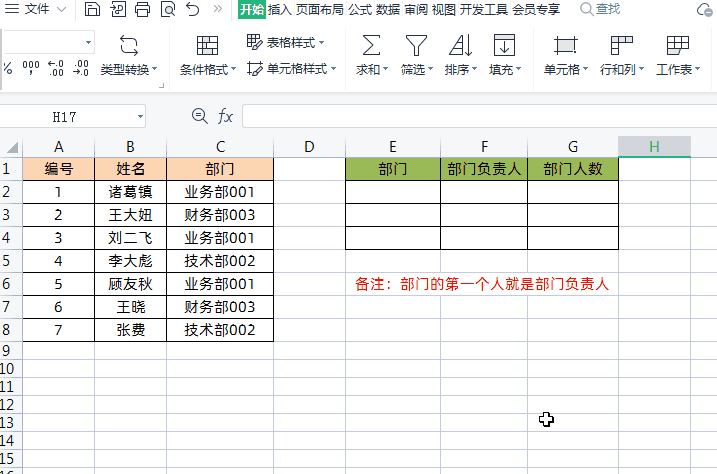Image resolution: width=717 pixels, height=474 pixels.
Task: Click the Conditional Formatting (条件格式) icon
Action: (x=207, y=46)
